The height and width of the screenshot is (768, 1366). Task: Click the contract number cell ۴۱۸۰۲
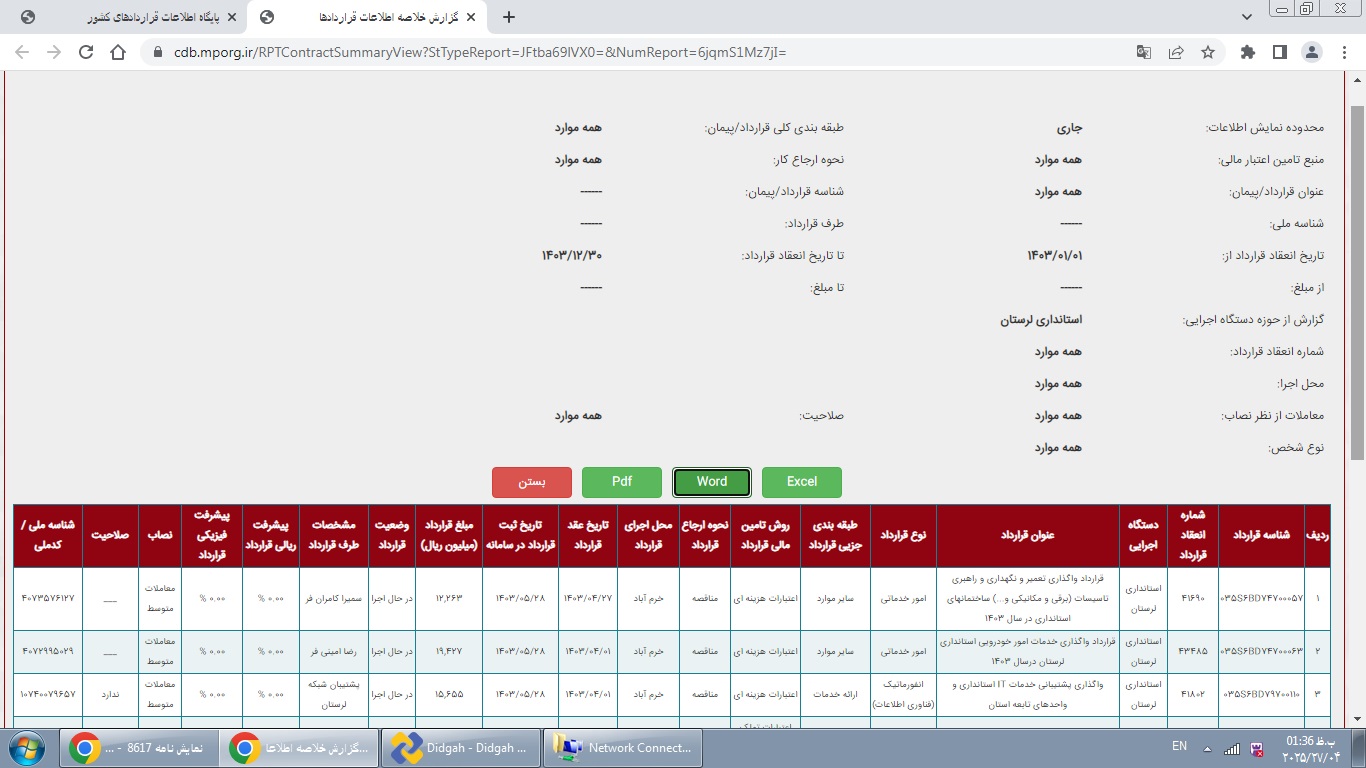(x=1194, y=693)
